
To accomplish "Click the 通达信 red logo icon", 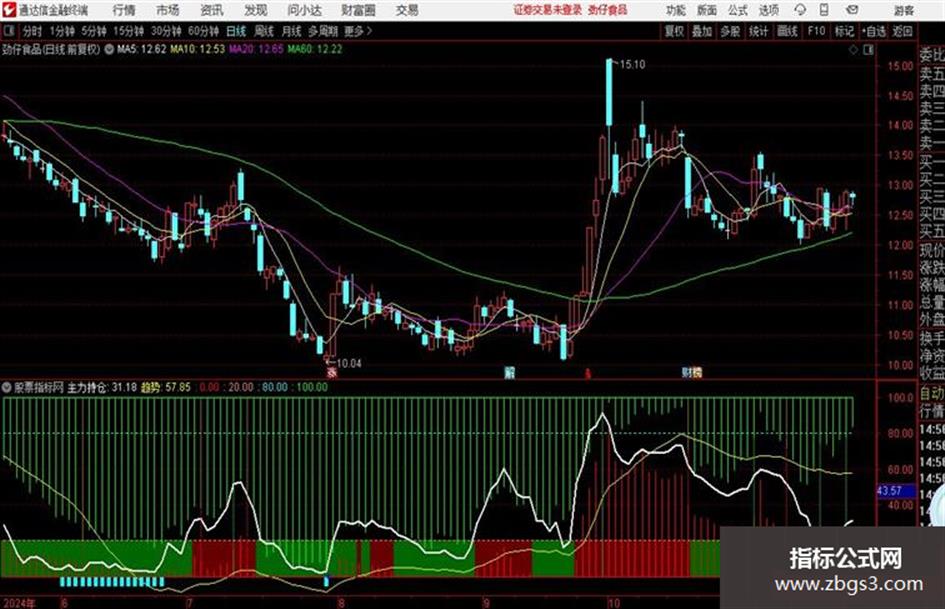I will [8, 10].
